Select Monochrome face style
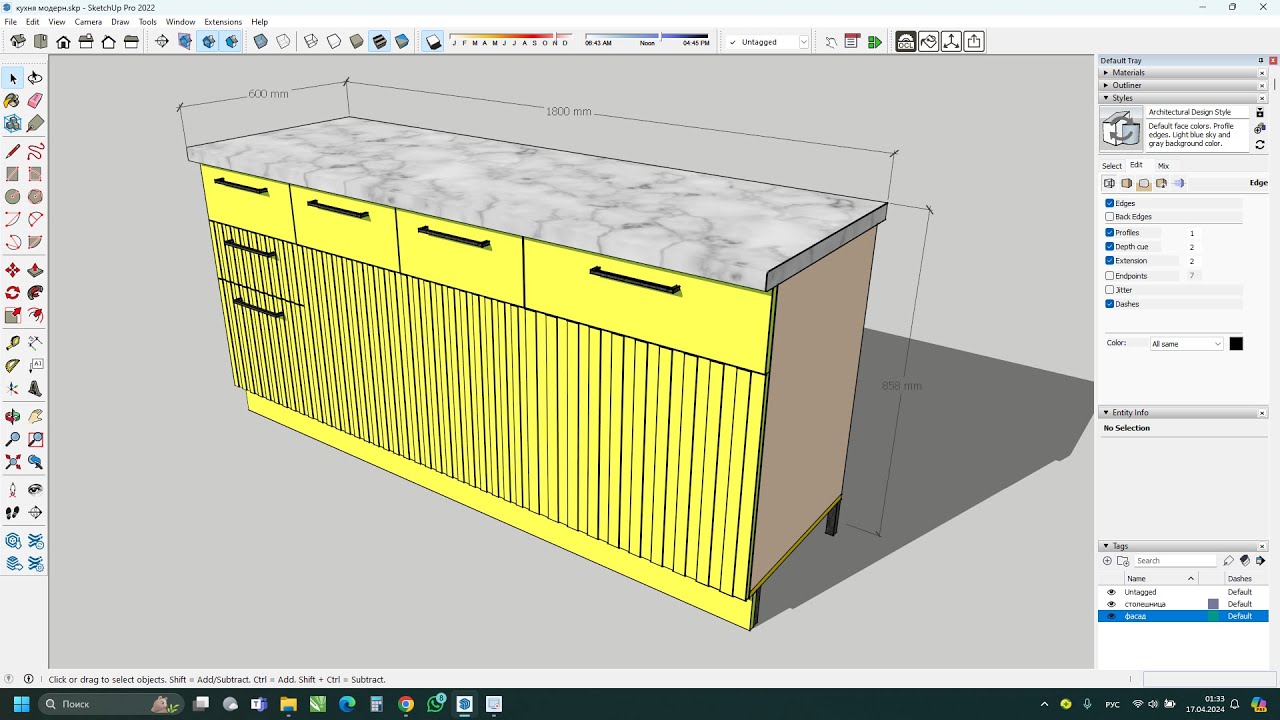Image resolution: width=1280 pixels, height=720 pixels. coord(402,42)
